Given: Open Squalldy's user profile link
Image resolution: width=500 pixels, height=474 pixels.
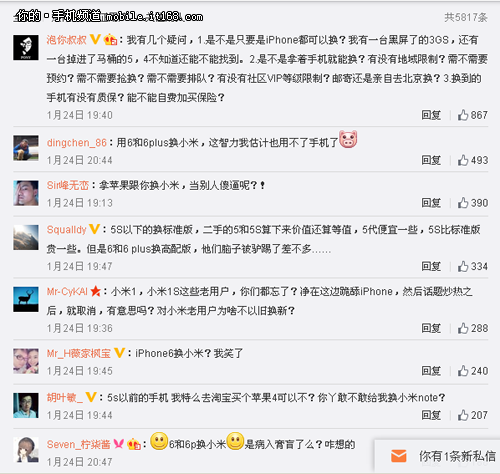Looking at the screenshot, I should [66, 230].
